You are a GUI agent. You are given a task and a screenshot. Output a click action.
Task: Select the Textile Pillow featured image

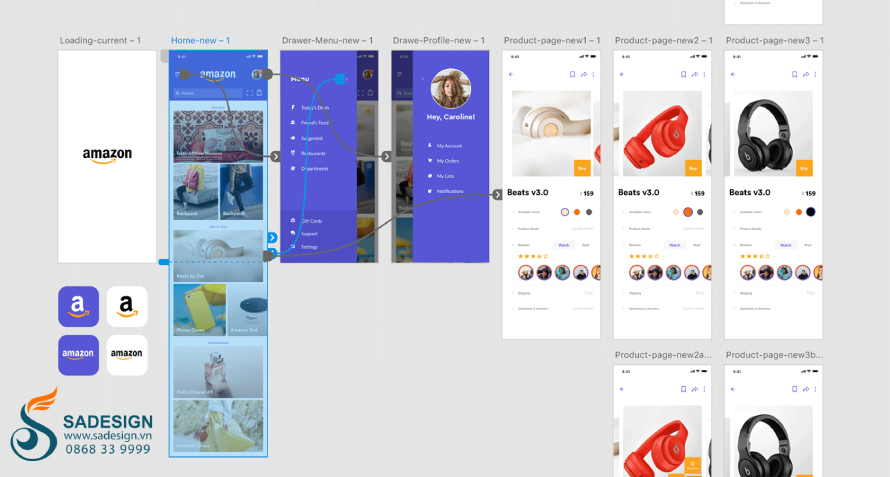point(219,136)
